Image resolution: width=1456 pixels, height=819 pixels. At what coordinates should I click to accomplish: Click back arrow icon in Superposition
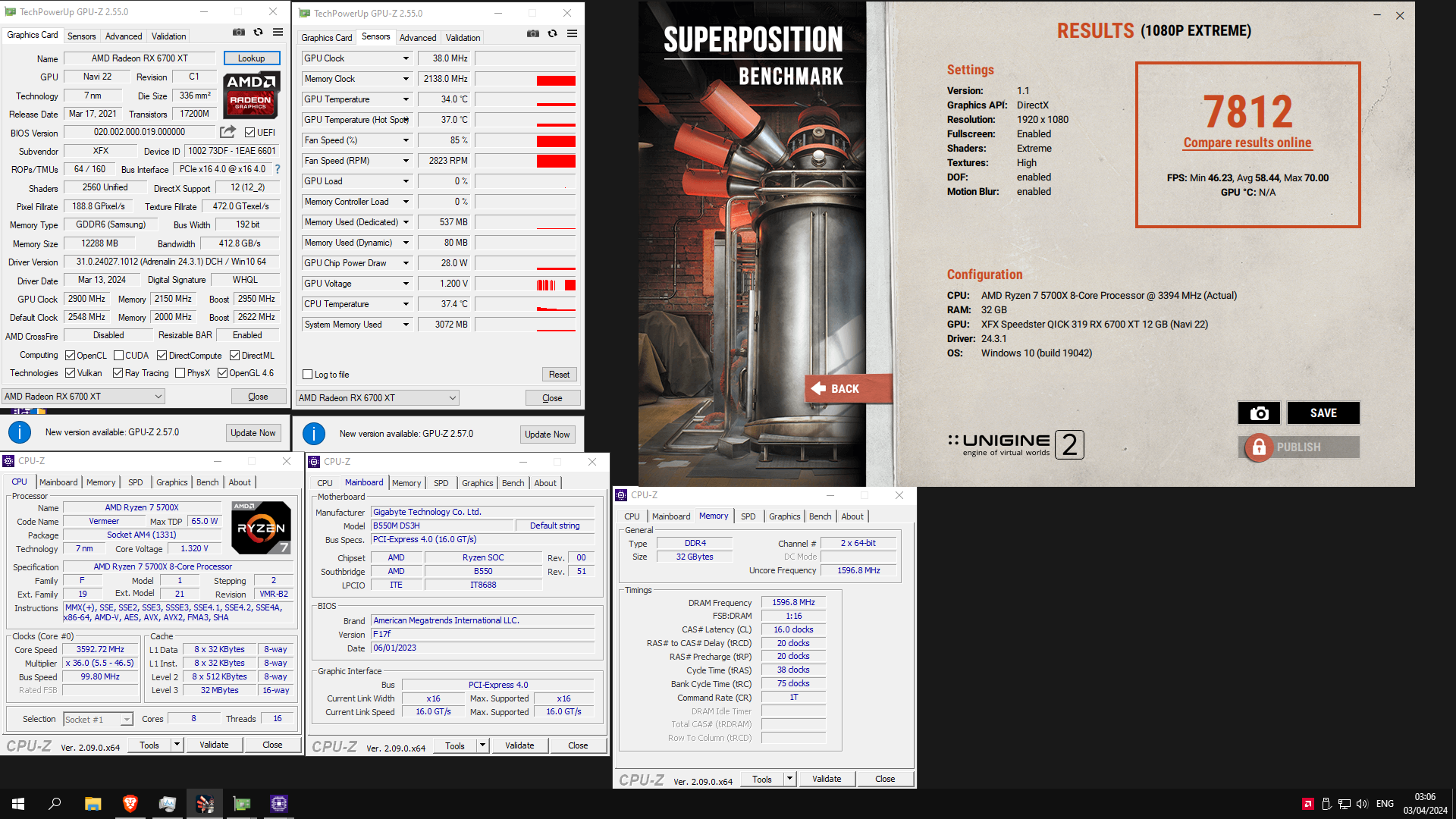[x=818, y=388]
